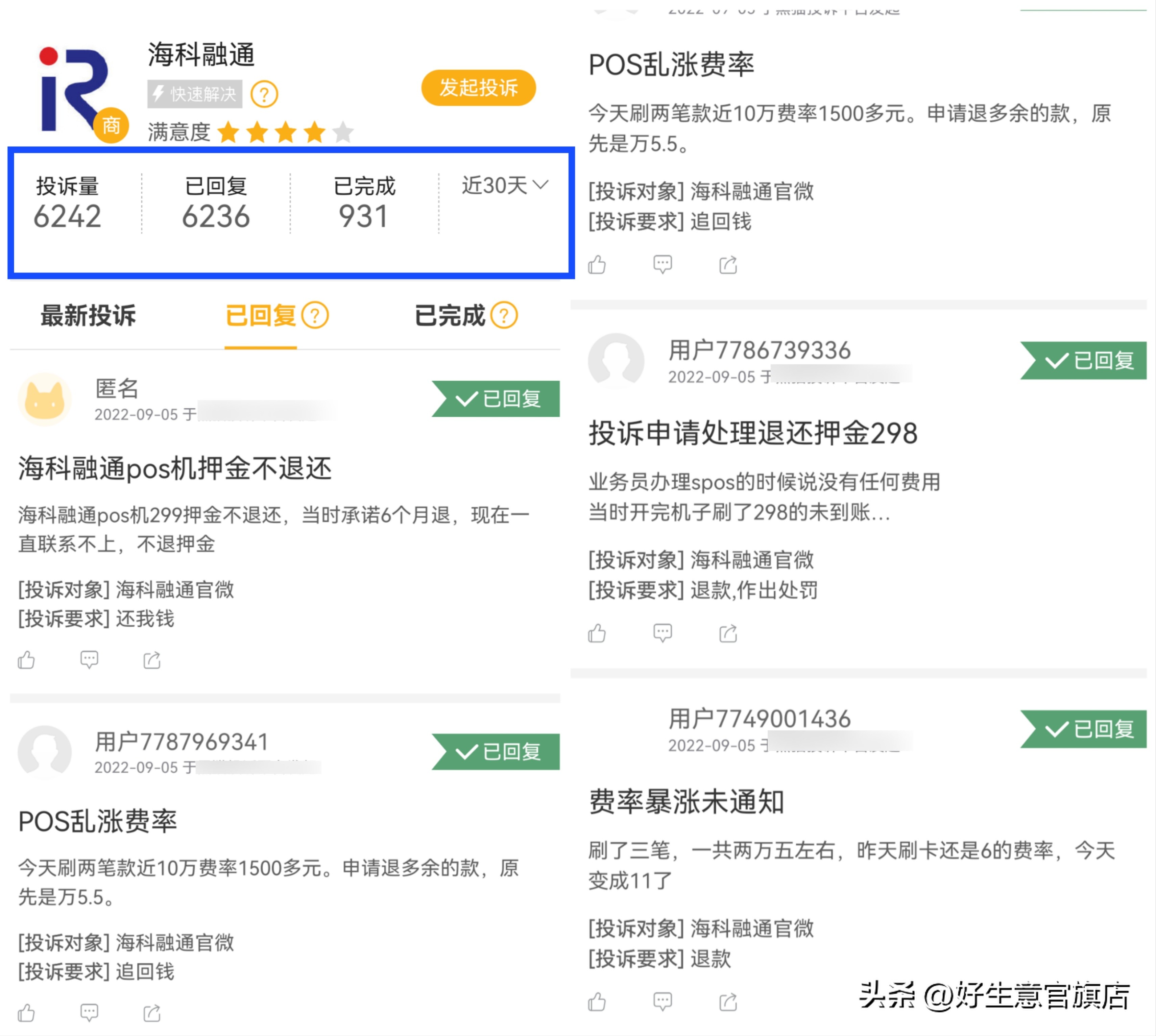The width and height of the screenshot is (1156, 1036).
Task: Click the satisfaction star rating
Action: tap(285, 133)
